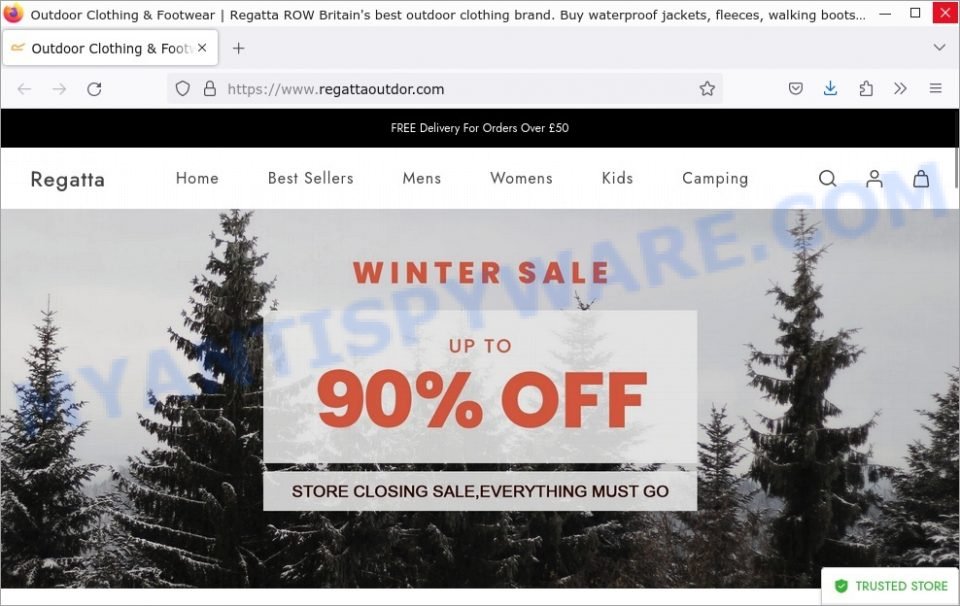
Task: Go to the Best Sellers page link
Action: (310, 178)
